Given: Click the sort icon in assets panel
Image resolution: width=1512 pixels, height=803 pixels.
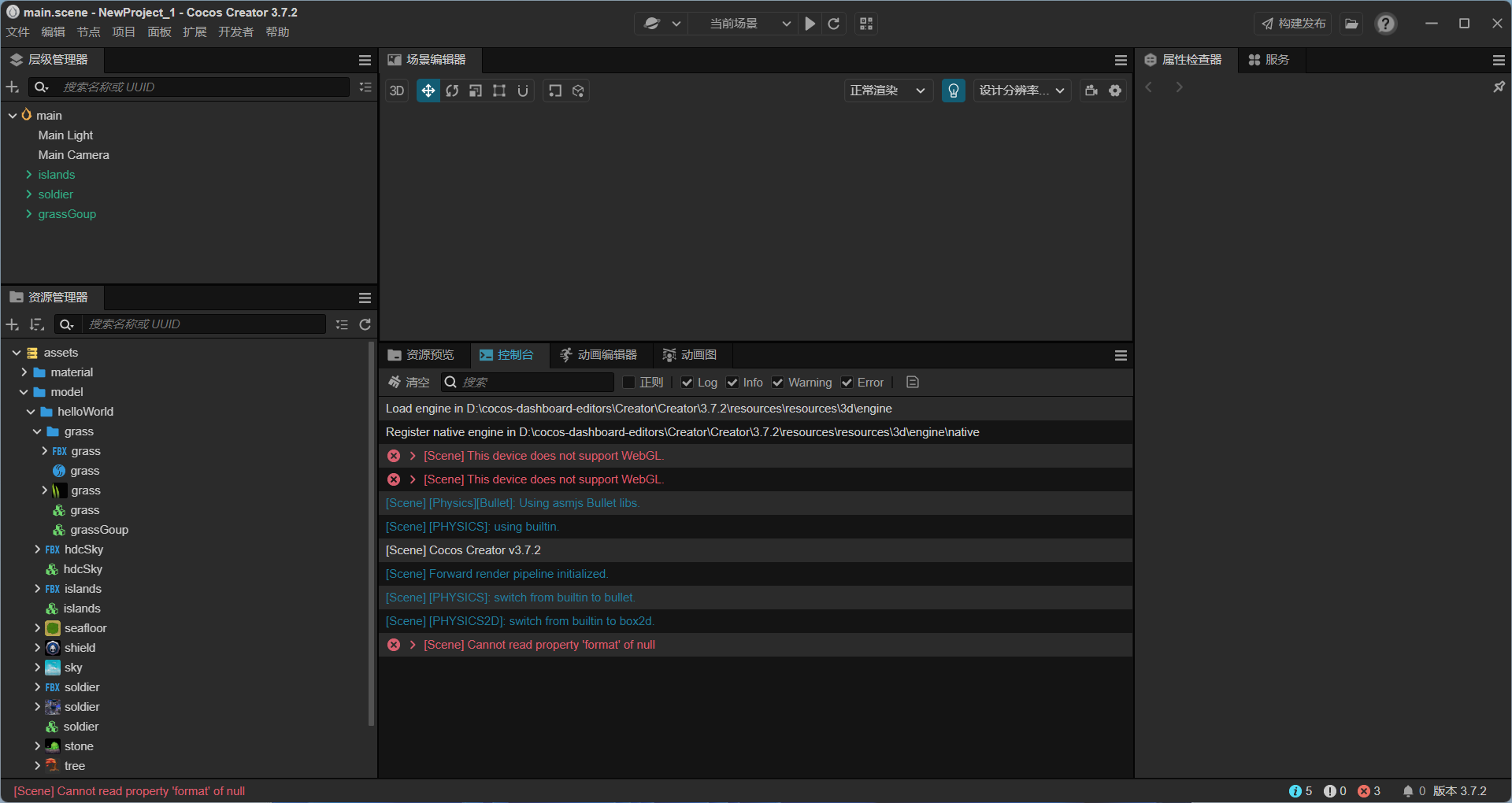Looking at the screenshot, I should 36,324.
